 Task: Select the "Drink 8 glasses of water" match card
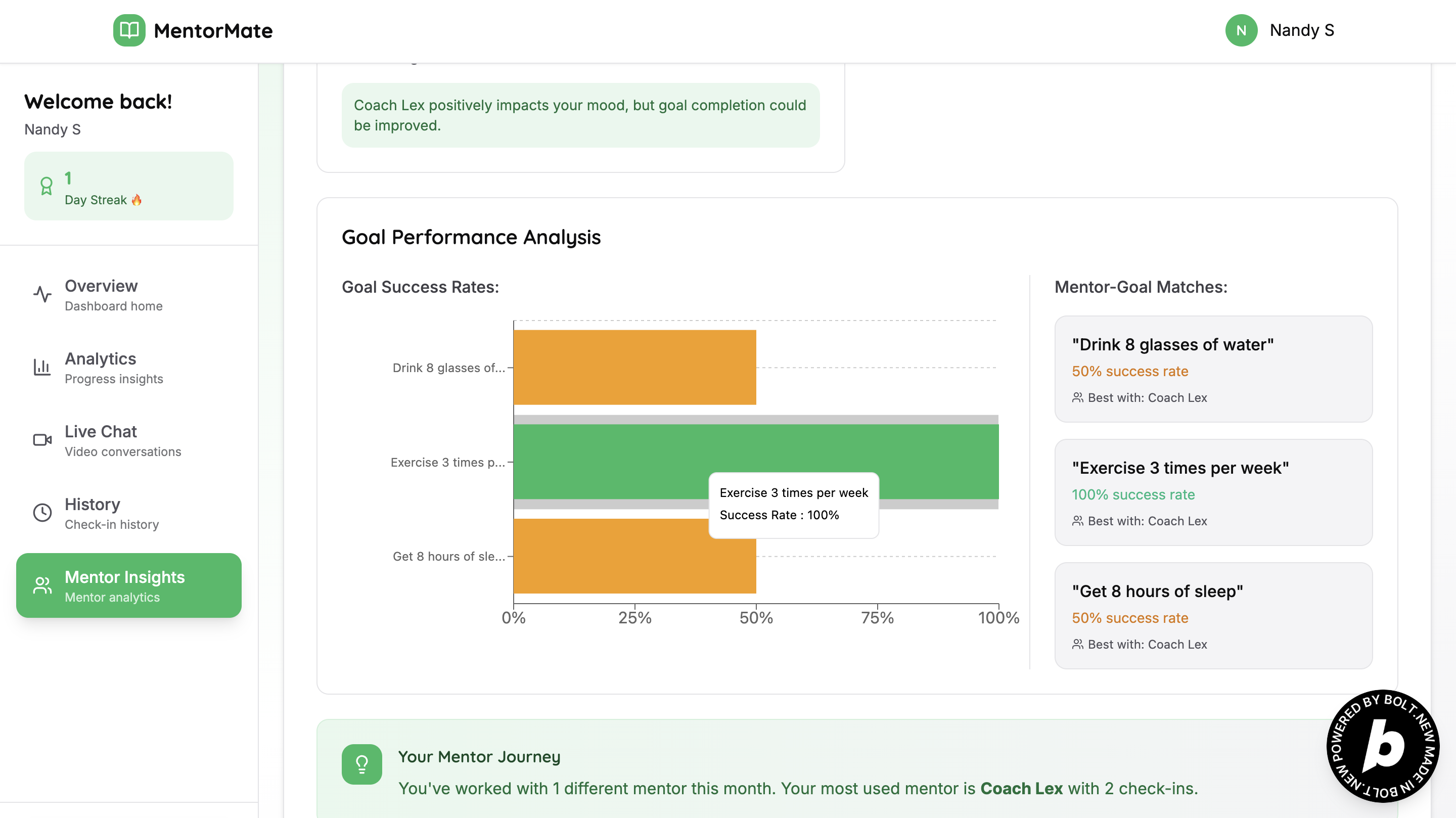(1213, 369)
